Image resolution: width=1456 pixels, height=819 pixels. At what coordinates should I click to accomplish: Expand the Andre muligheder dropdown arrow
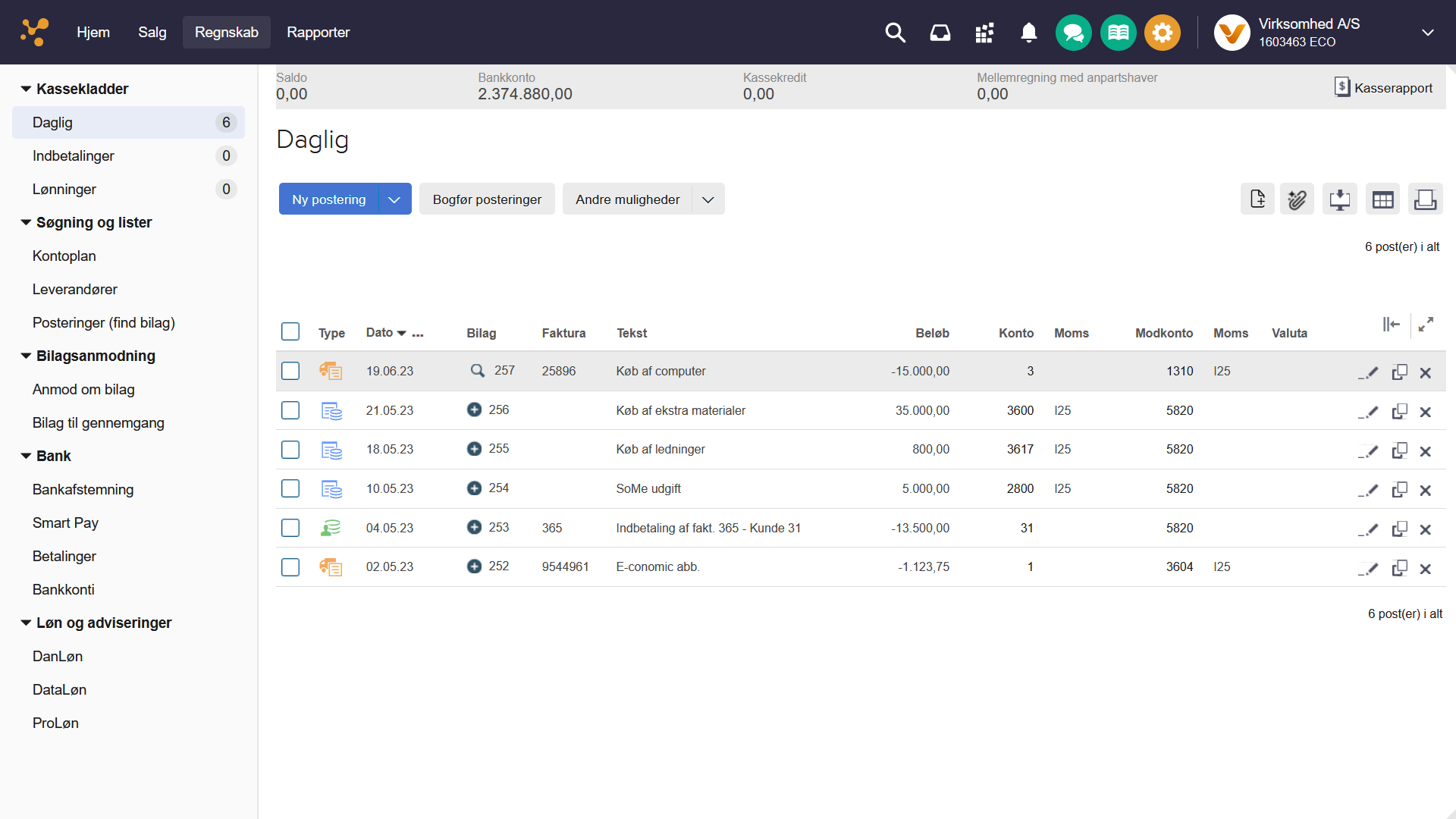point(708,199)
